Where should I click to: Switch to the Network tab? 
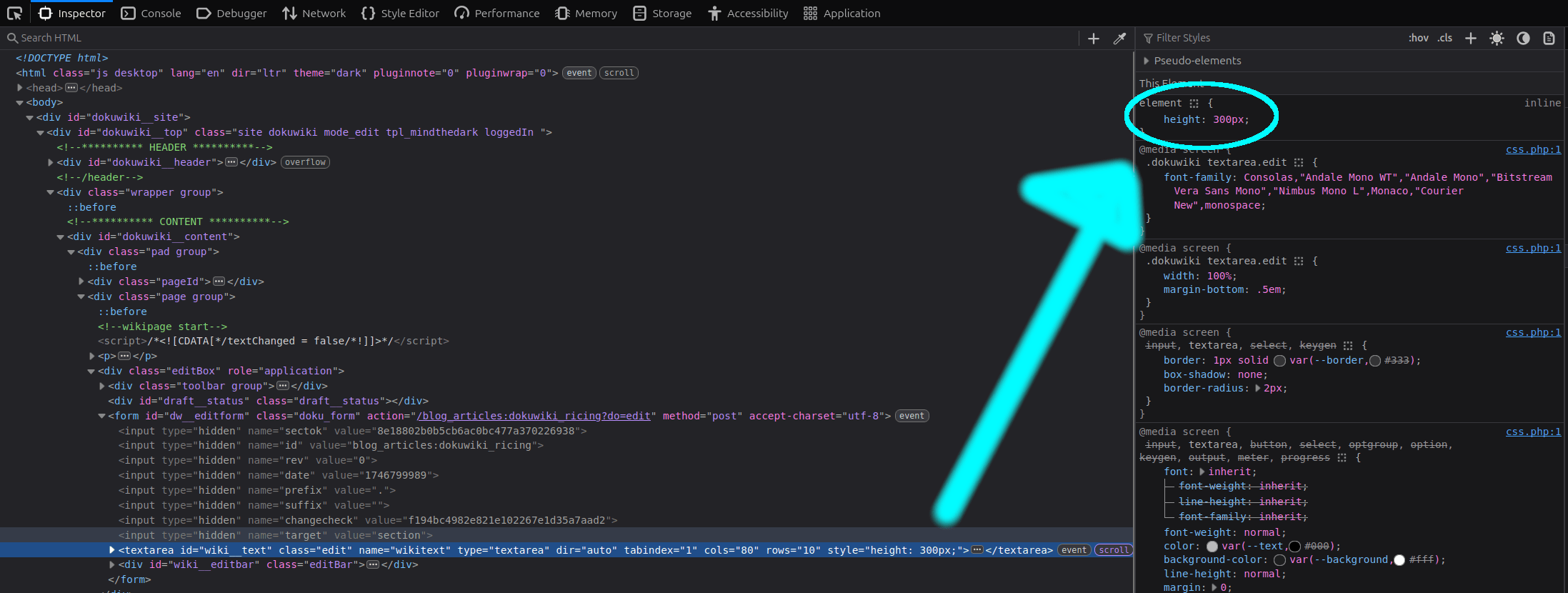[x=314, y=13]
